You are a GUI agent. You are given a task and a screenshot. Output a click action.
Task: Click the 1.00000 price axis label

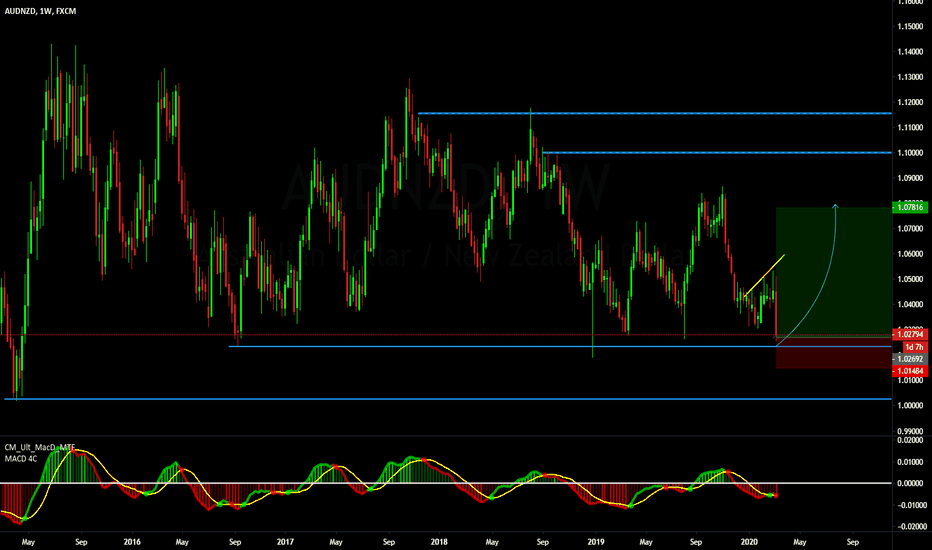tap(911, 406)
